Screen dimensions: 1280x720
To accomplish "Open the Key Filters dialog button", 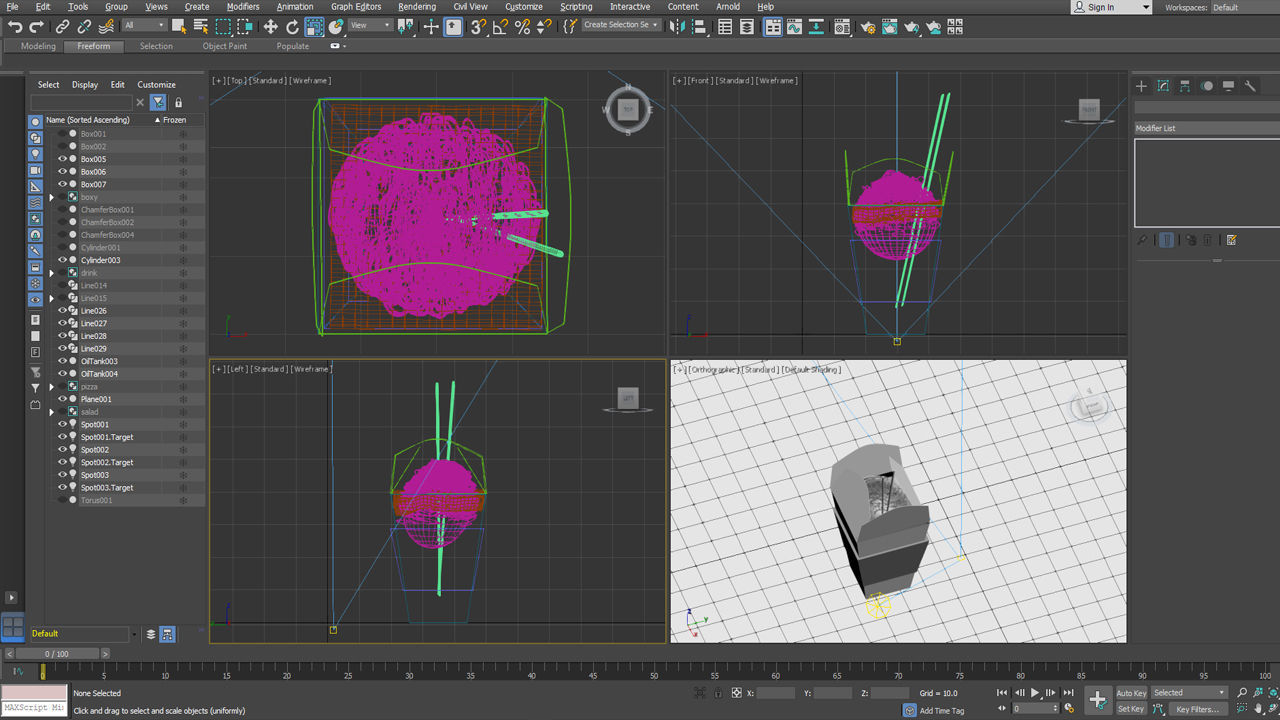I will pos(1197,709).
